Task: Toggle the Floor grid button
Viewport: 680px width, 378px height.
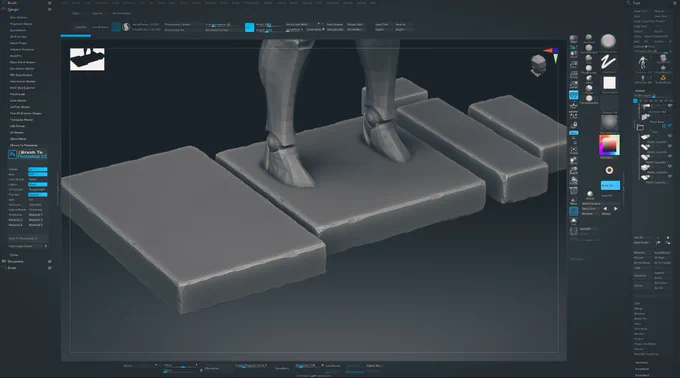Action: pyautogui.click(x=573, y=105)
